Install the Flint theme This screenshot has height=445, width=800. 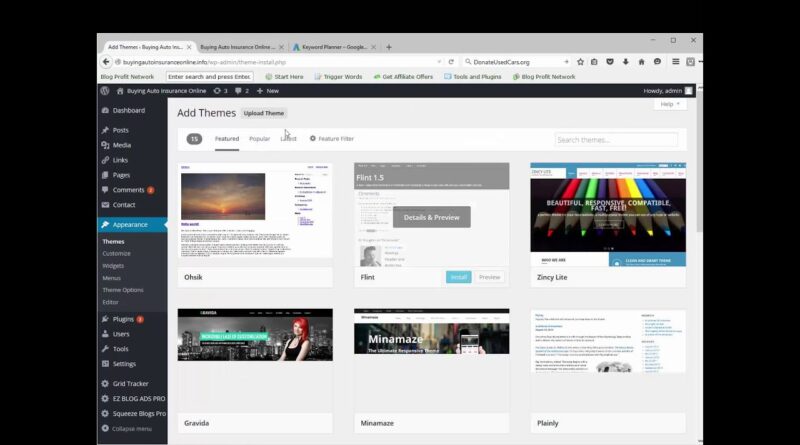point(458,277)
